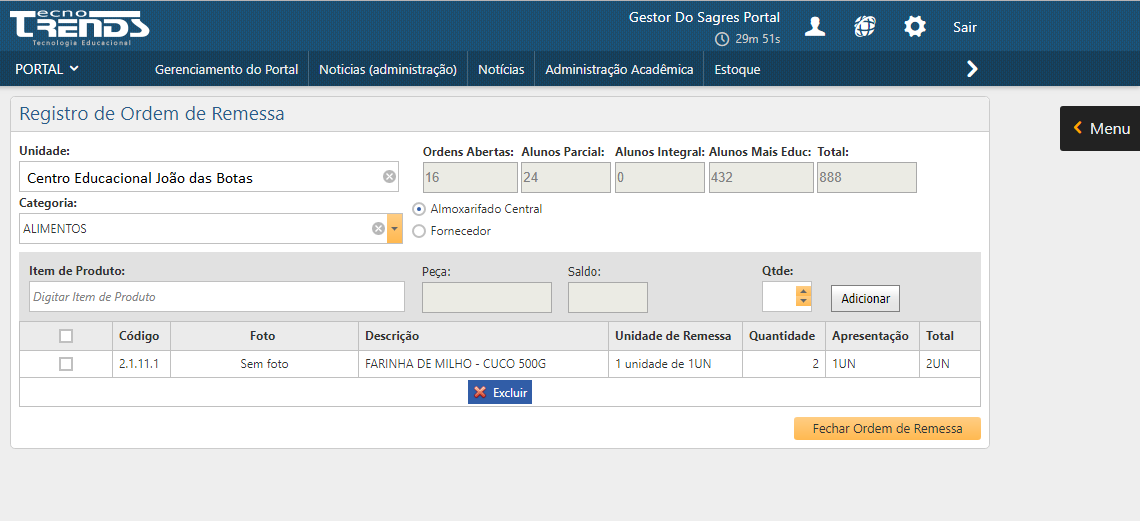Open the settings gear icon
Screen dimensions: 1140x521
915,27
